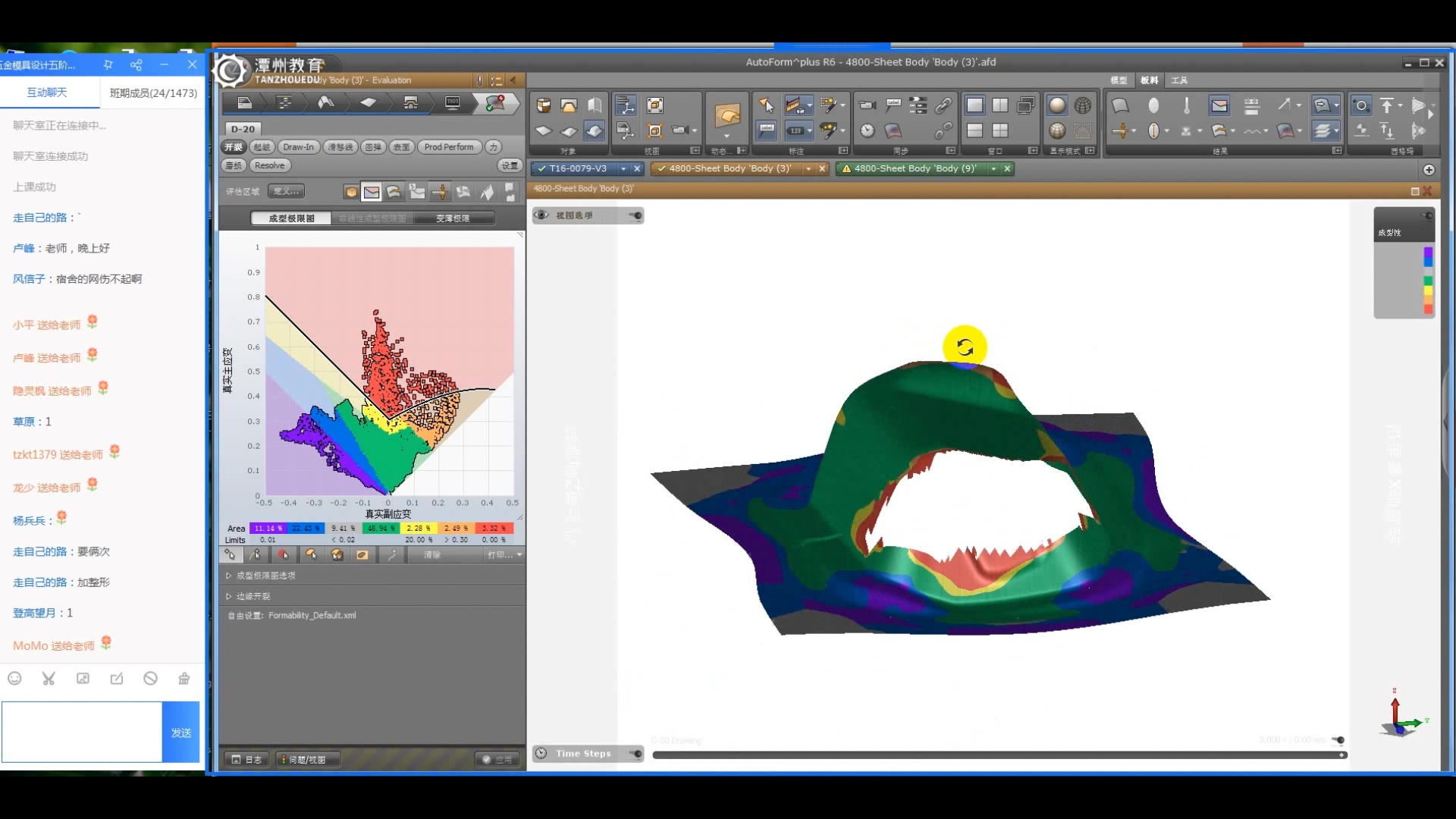Click the Prod Perform button
This screenshot has height=819, width=1456.
(x=448, y=147)
